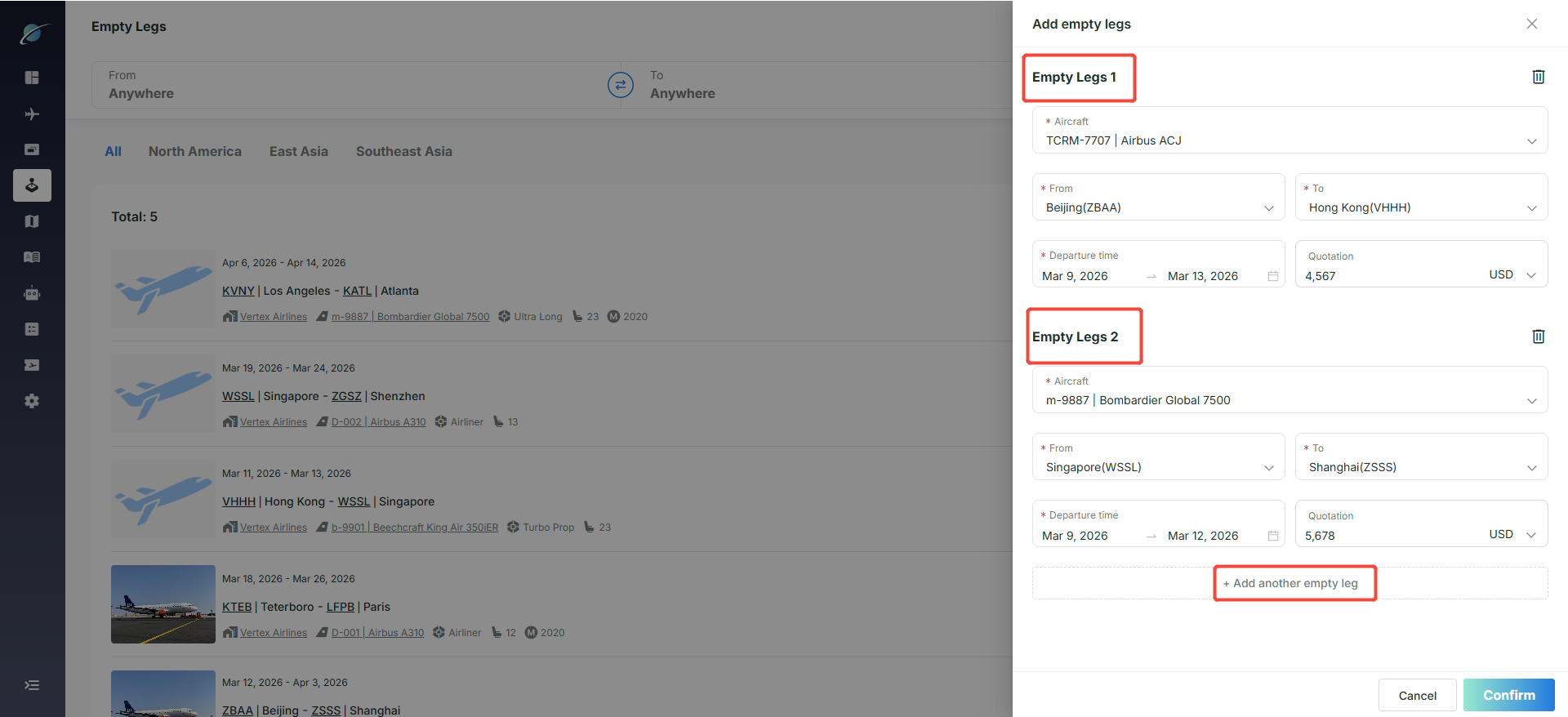The width and height of the screenshot is (1568, 717).
Task: Open m-9887 Bombardier Global 7500 aircraft link
Action: (x=411, y=317)
